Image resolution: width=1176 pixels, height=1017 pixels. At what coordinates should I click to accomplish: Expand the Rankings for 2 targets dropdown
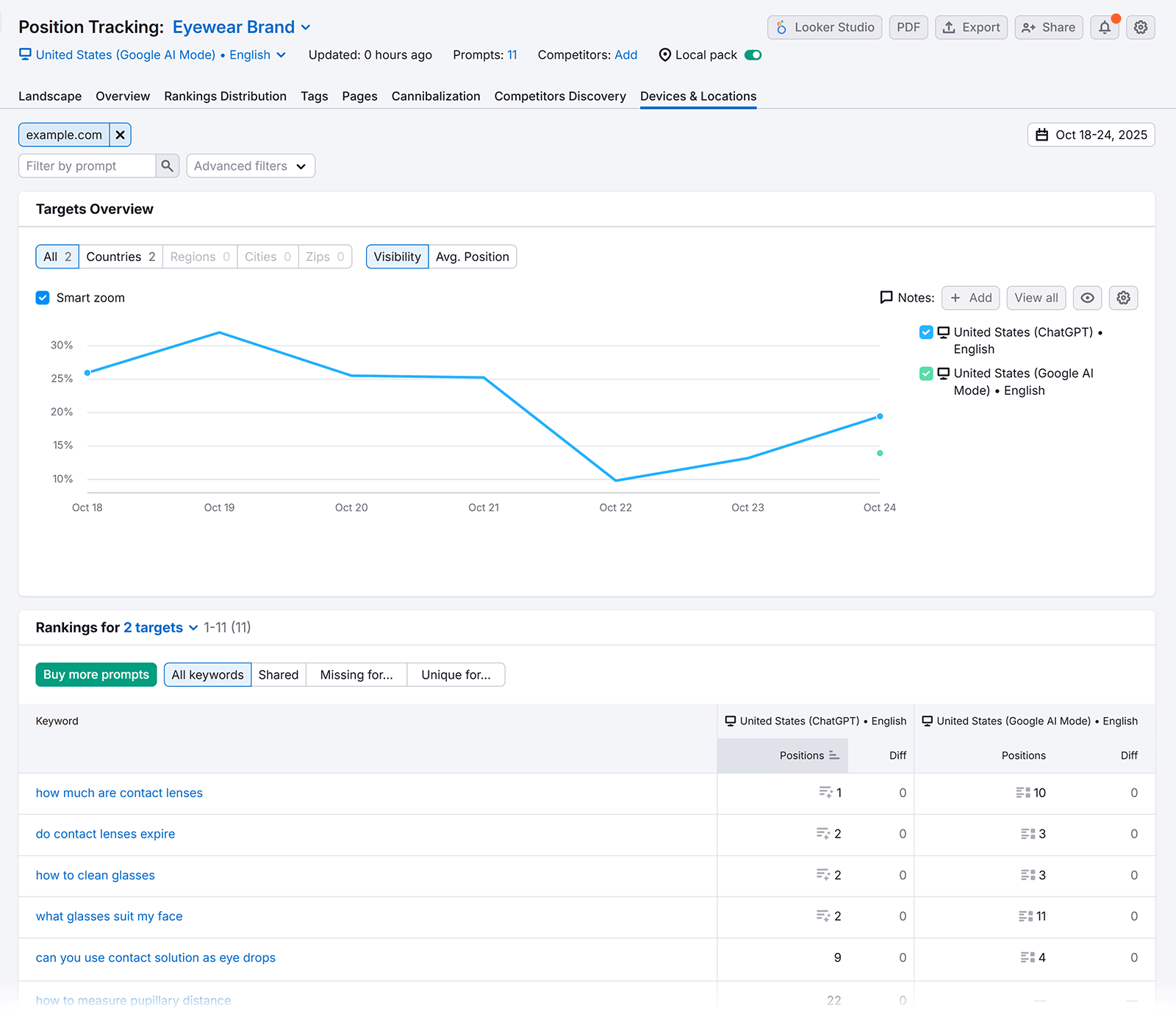tap(160, 627)
